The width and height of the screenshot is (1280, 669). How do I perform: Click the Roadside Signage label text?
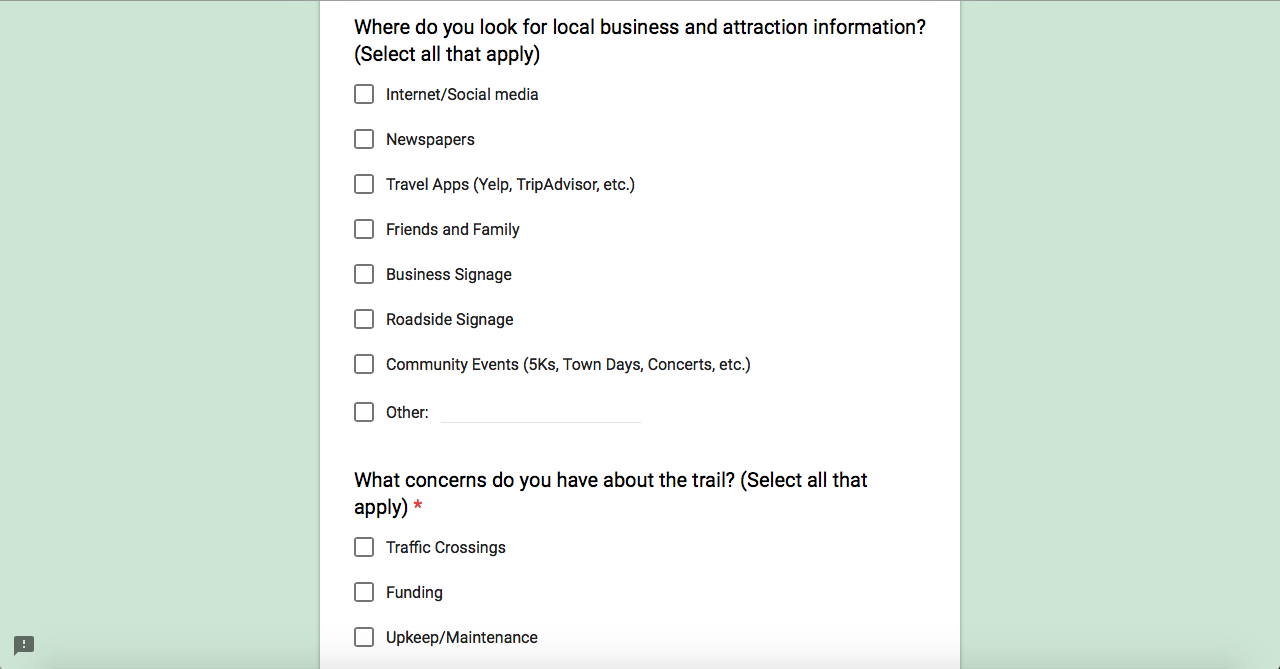(x=450, y=320)
